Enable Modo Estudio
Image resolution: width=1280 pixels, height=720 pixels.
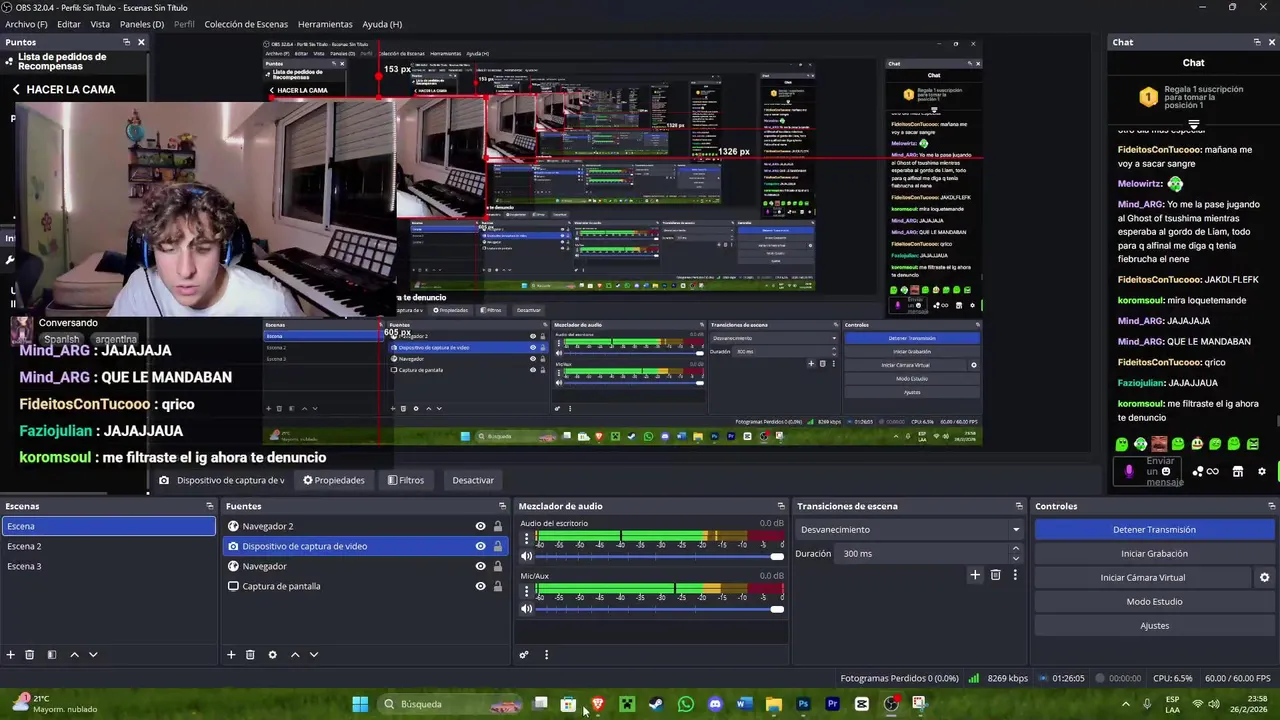pos(1154,601)
